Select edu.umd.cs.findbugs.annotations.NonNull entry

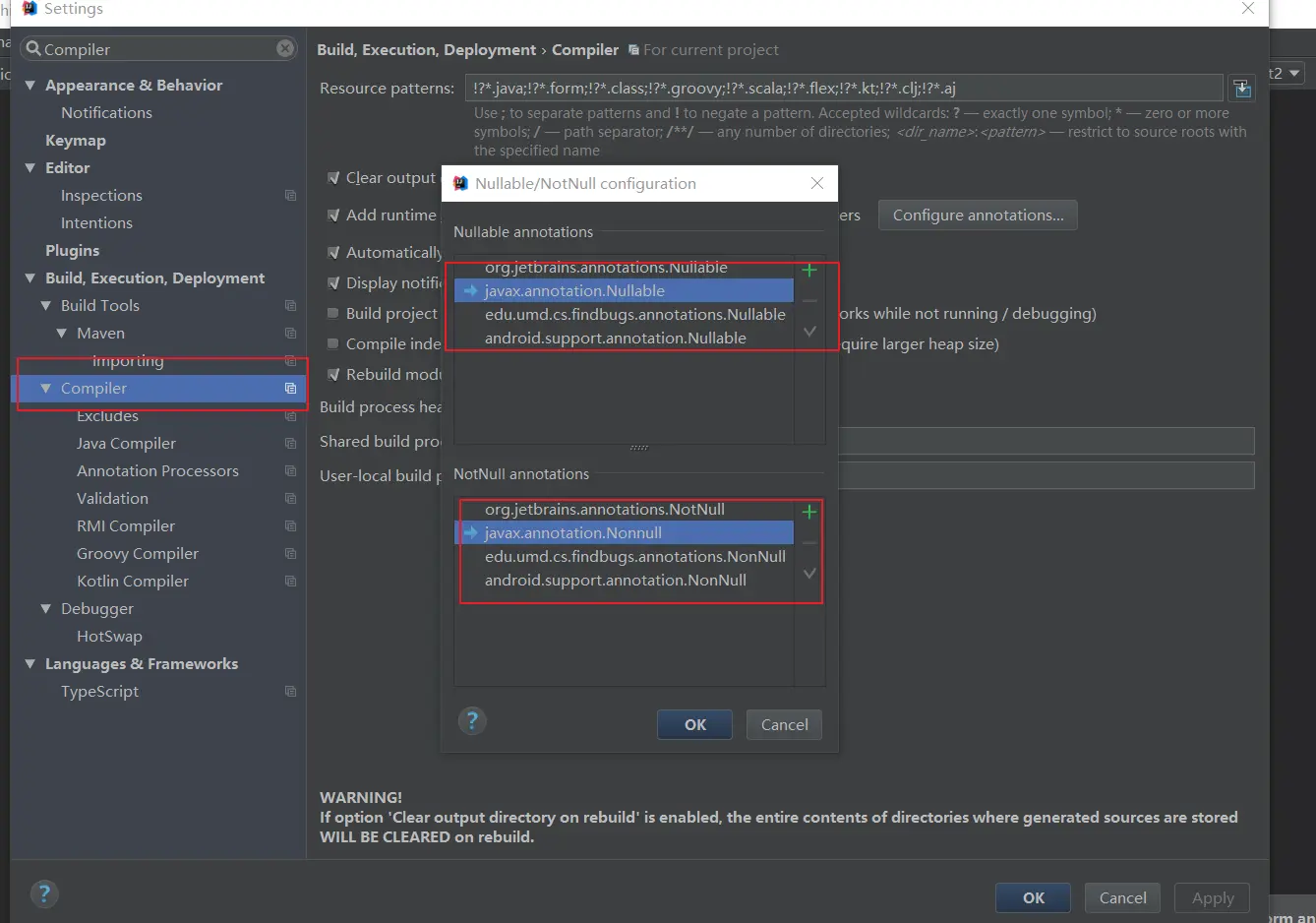tap(624, 557)
